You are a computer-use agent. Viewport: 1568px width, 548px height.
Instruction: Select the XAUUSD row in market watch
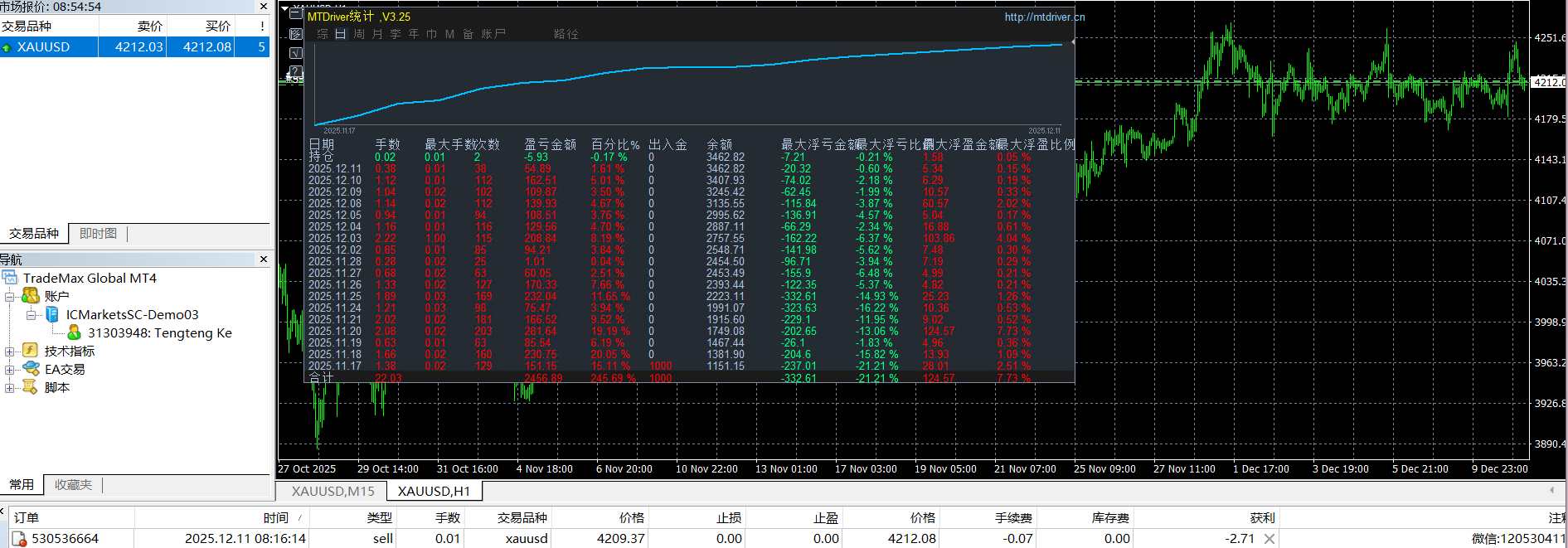point(134,47)
